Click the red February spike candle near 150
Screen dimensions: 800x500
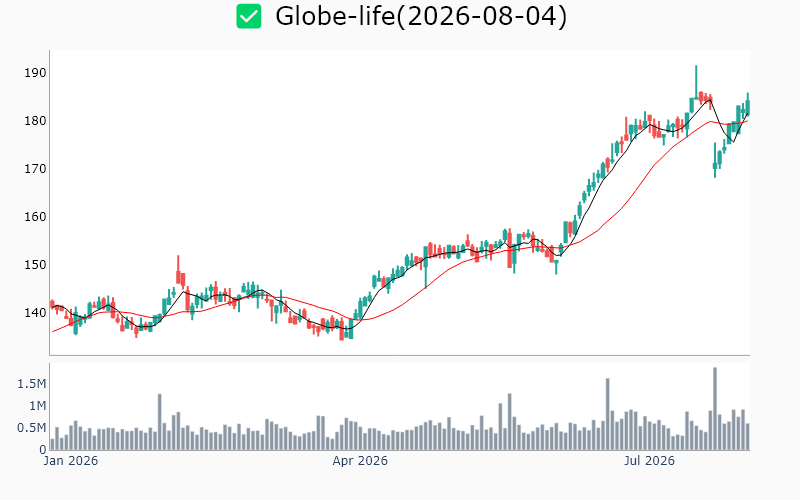click(x=178, y=270)
